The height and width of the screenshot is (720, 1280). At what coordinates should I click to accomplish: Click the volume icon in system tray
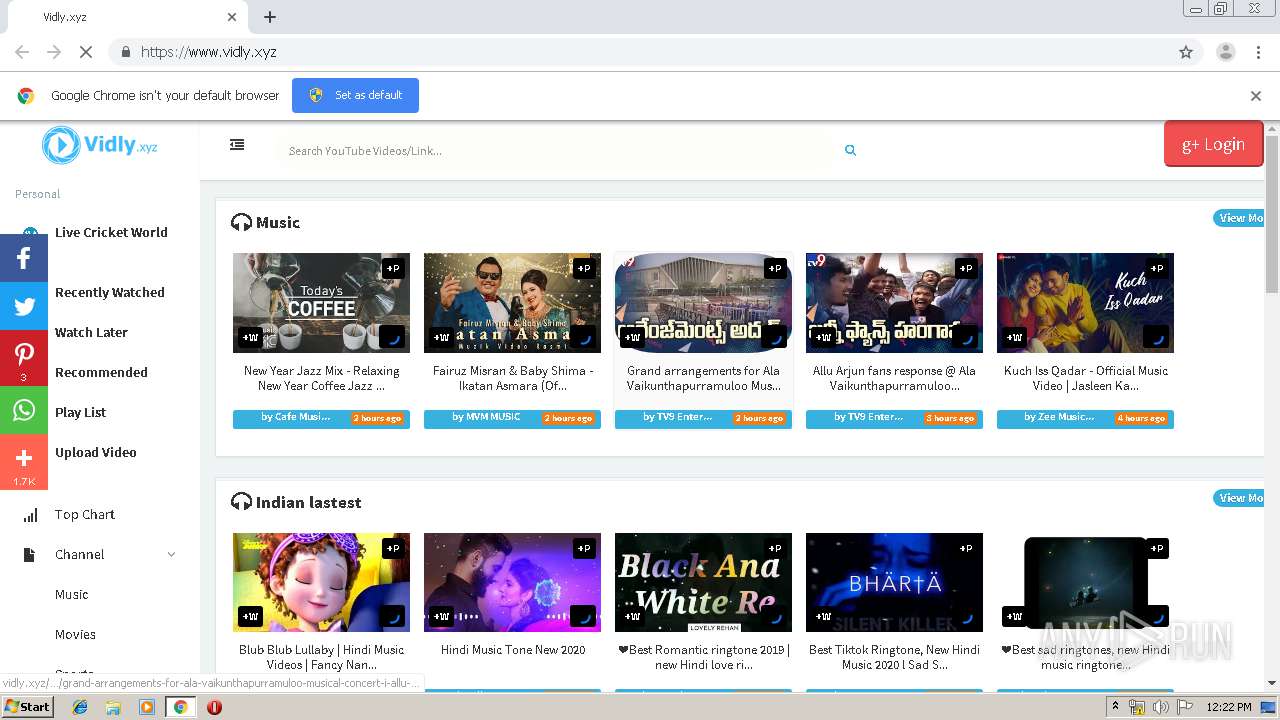(1160, 707)
